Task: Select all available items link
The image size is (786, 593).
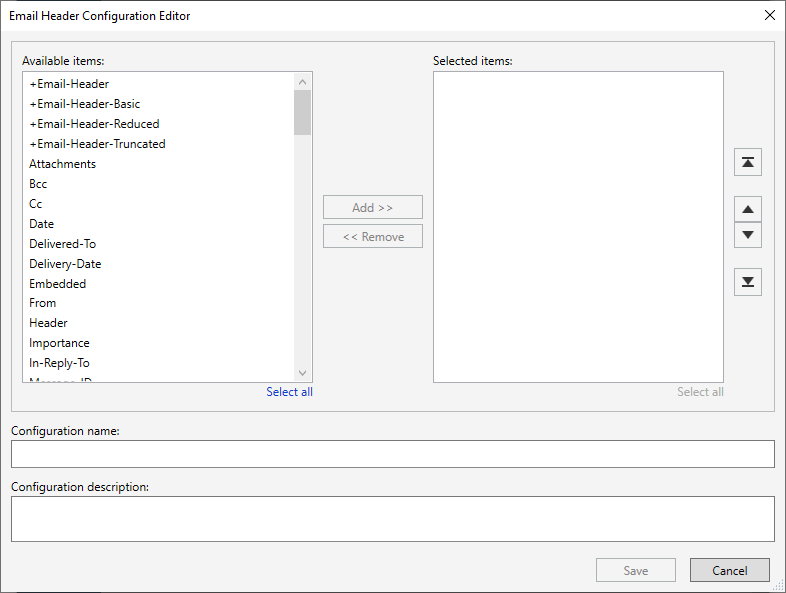Action: 289,391
